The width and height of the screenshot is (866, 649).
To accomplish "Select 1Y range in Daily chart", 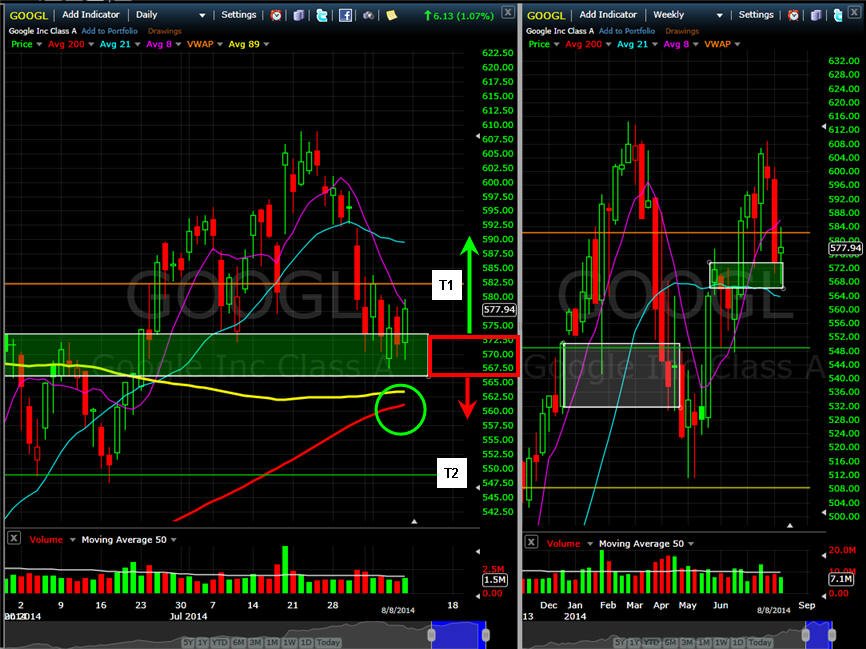I will tap(204, 643).
